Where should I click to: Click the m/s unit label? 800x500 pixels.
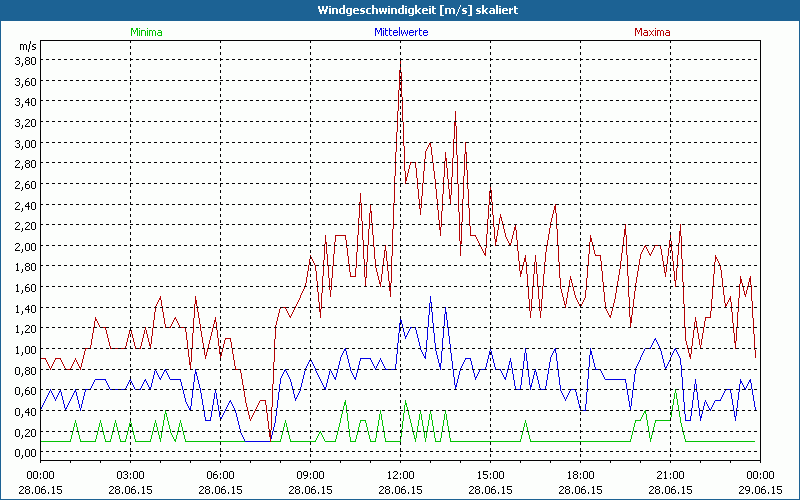[26, 45]
